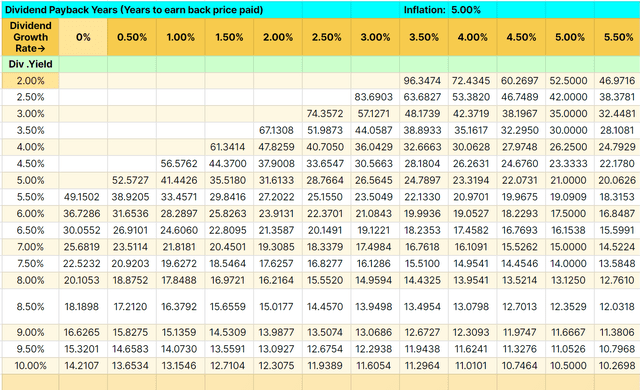Click the cell showing 56.5762

pos(180,164)
